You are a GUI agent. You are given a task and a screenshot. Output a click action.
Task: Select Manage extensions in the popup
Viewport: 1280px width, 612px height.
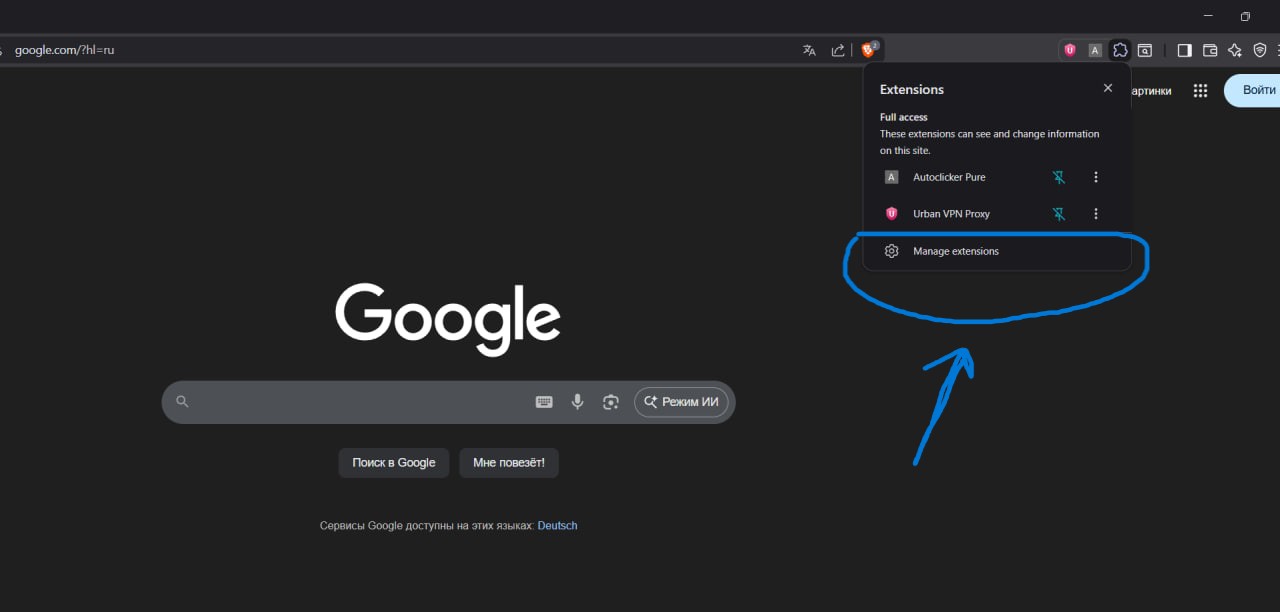click(955, 251)
